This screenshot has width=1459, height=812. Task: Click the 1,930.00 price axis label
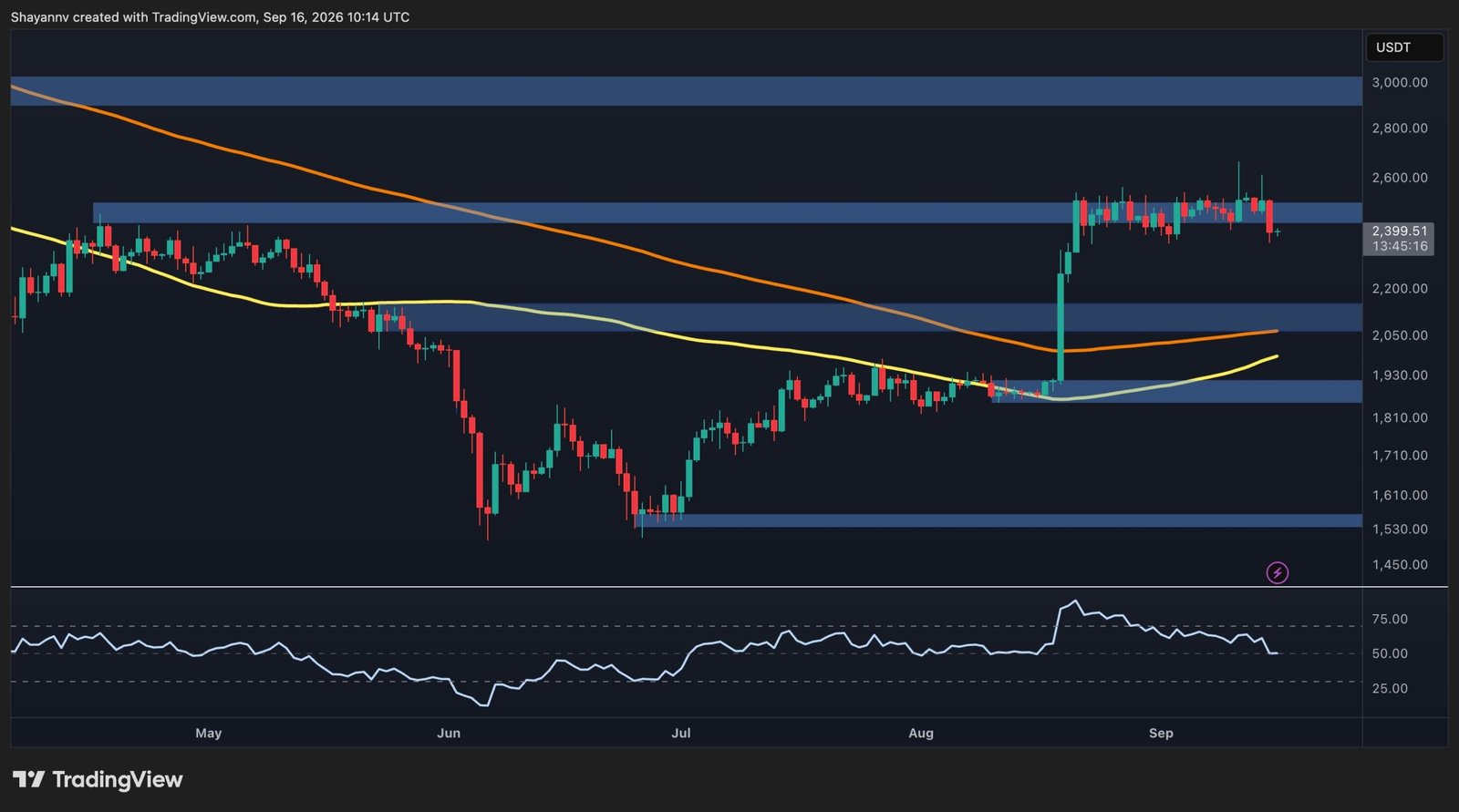point(1400,375)
